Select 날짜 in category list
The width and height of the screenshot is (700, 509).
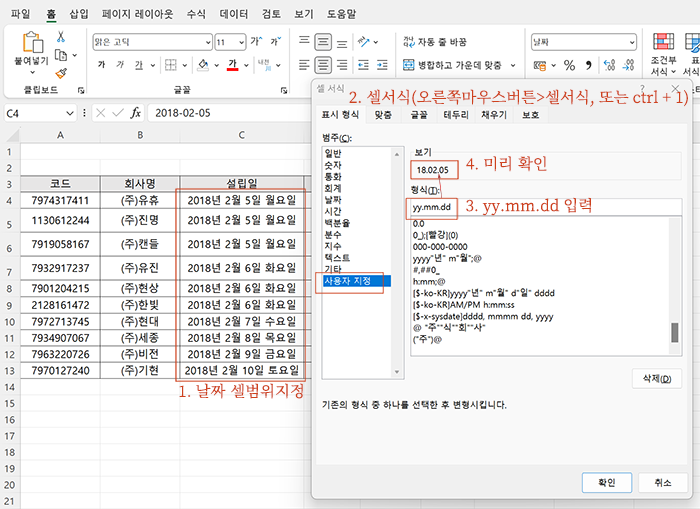(x=333, y=200)
